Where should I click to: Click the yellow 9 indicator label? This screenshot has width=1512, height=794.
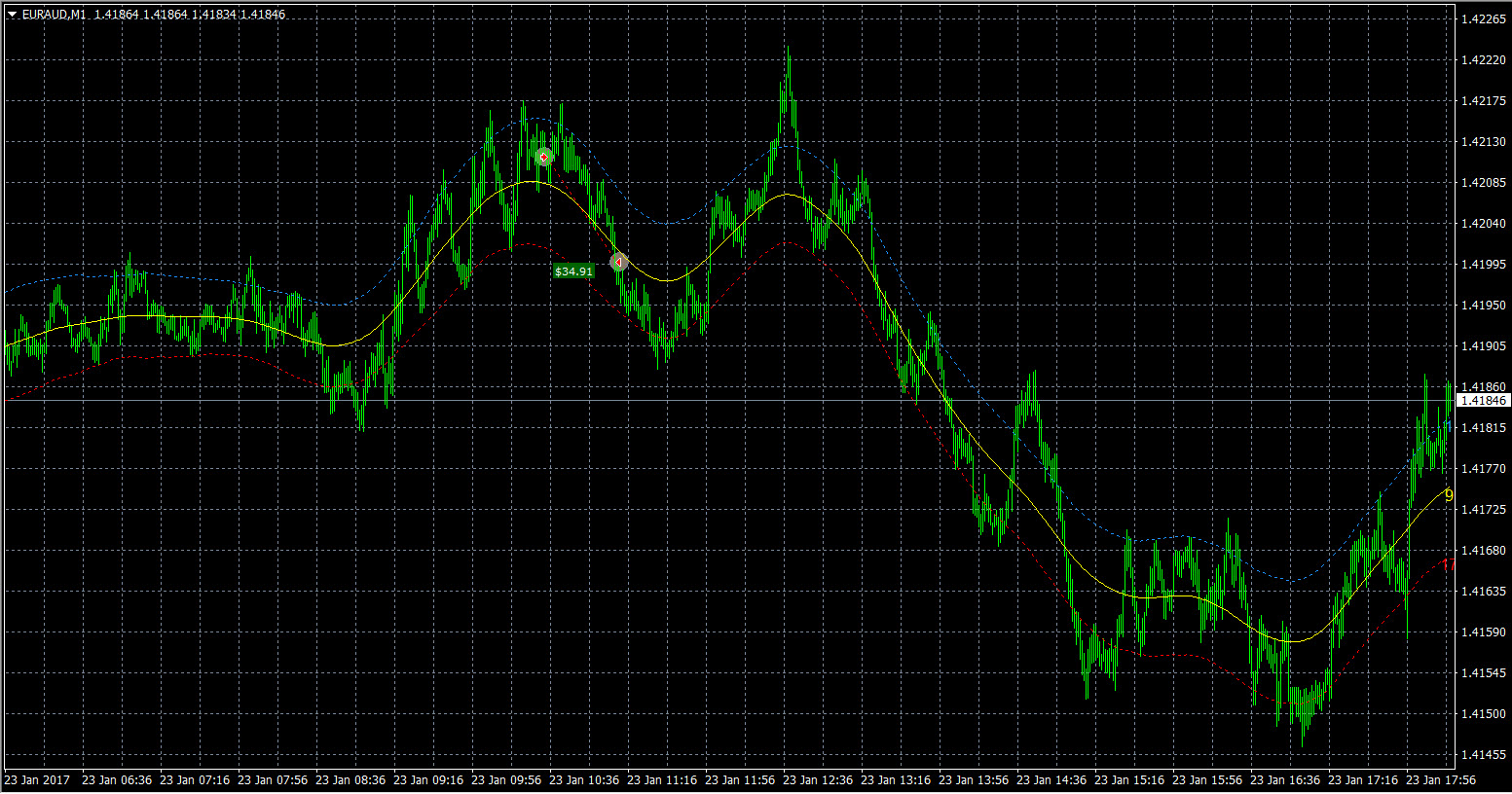click(x=1449, y=495)
